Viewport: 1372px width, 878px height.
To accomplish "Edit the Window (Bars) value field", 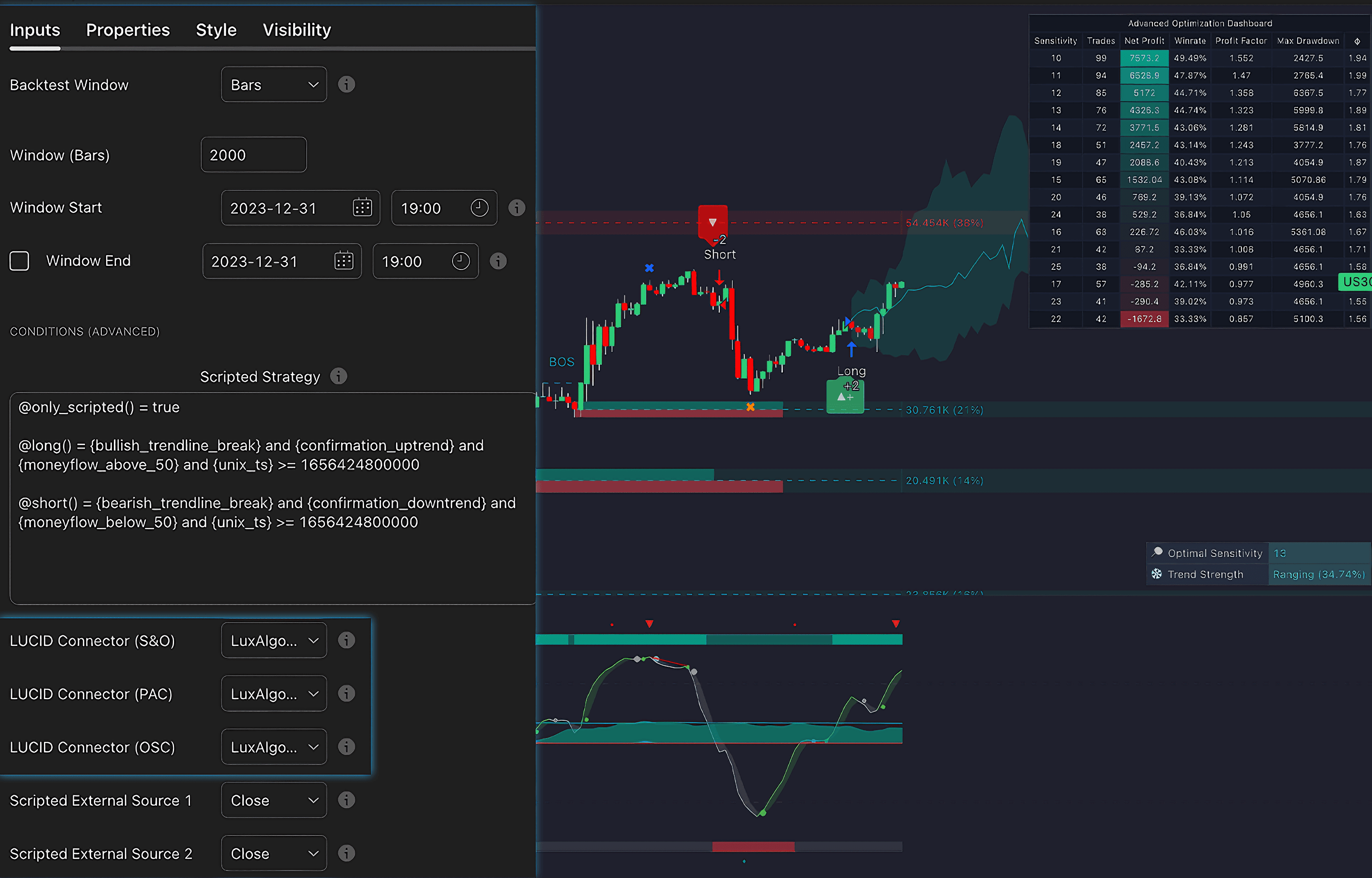I will tap(254, 154).
